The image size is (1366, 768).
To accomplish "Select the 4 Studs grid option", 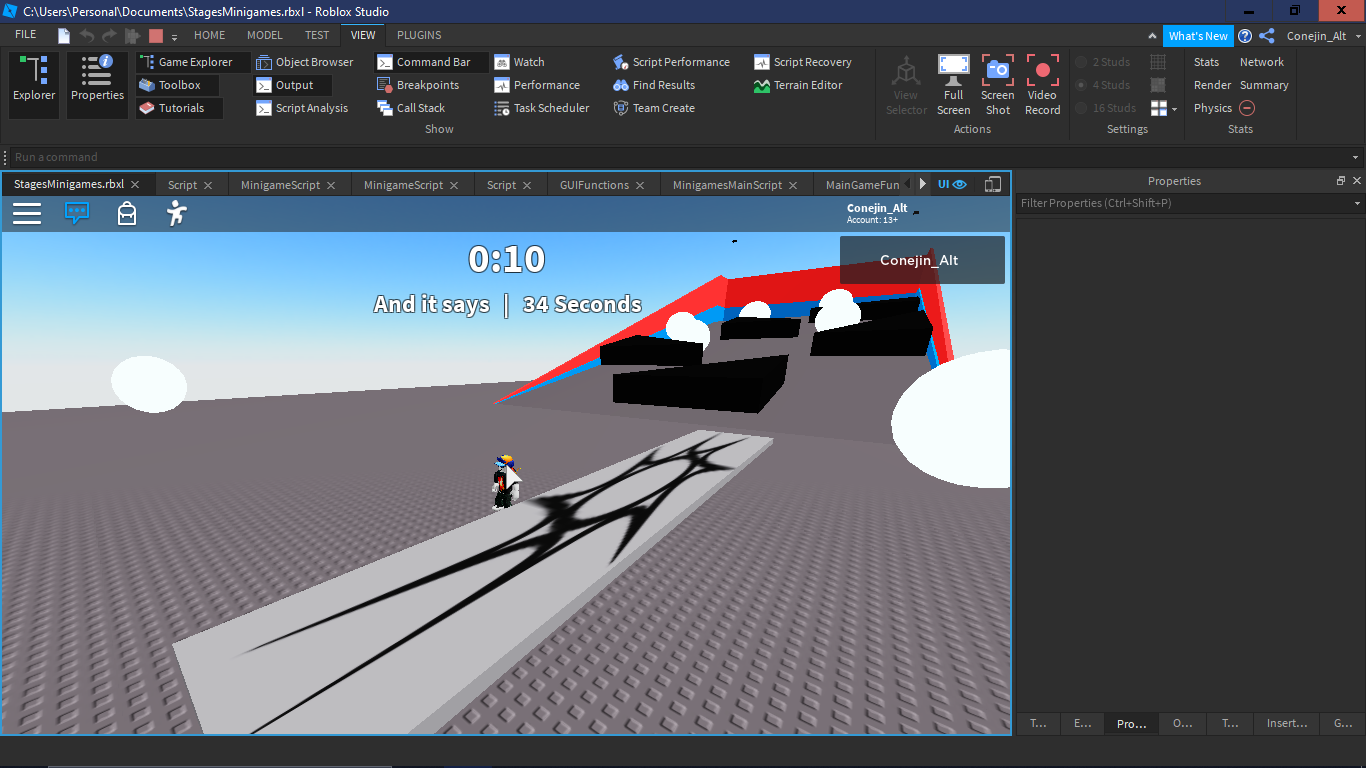I will (x=1103, y=85).
